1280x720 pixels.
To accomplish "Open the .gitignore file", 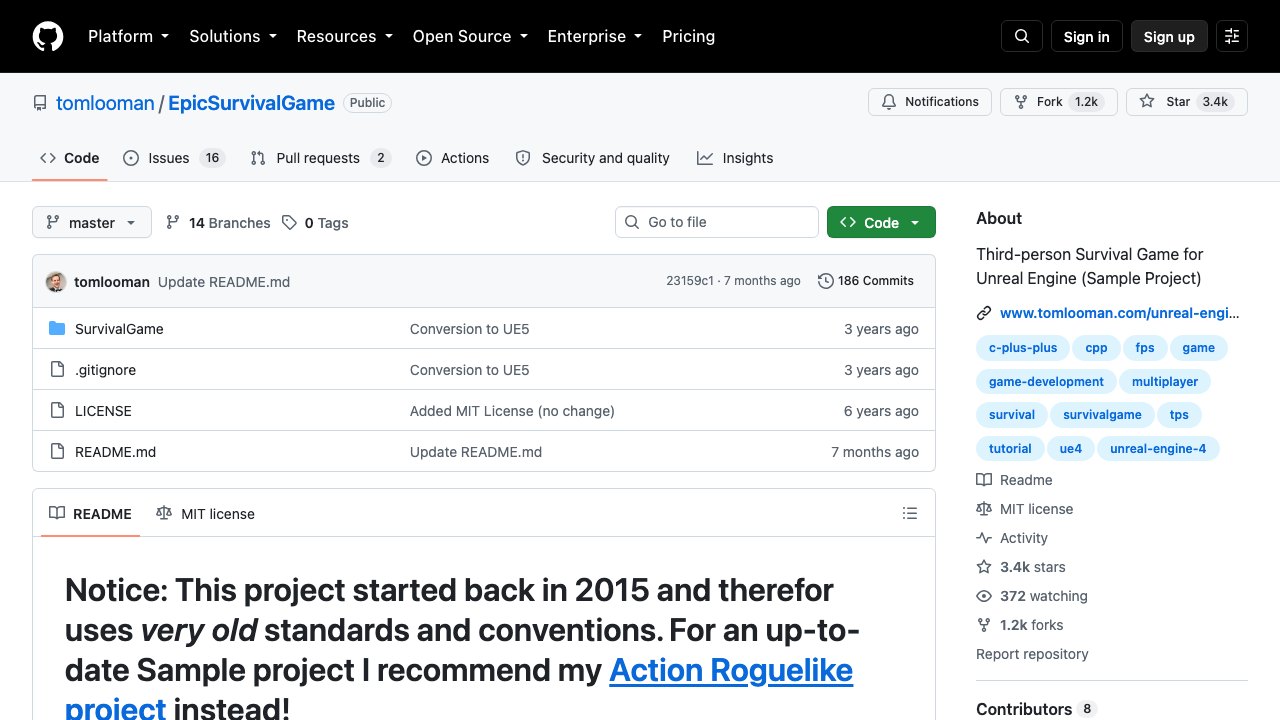I will [105, 370].
